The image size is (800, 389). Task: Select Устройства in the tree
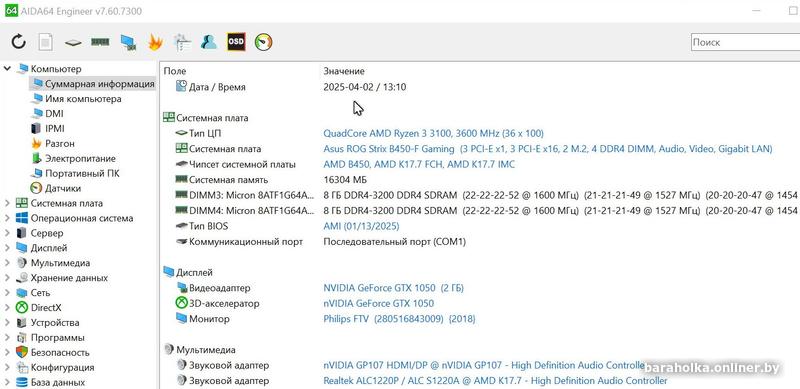[55, 323]
